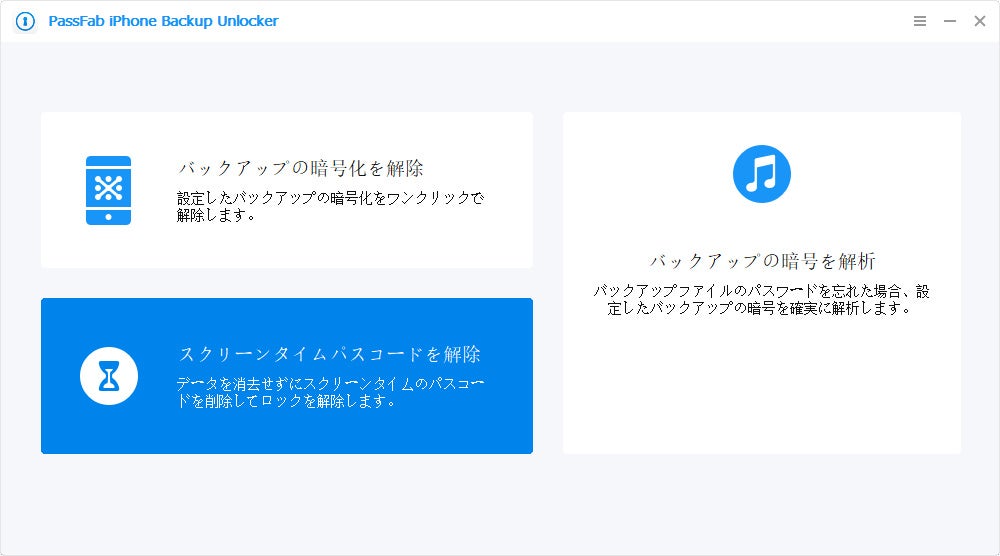Click the blue music note iTunes icon
The image size is (1000, 556).
(761, 174)
